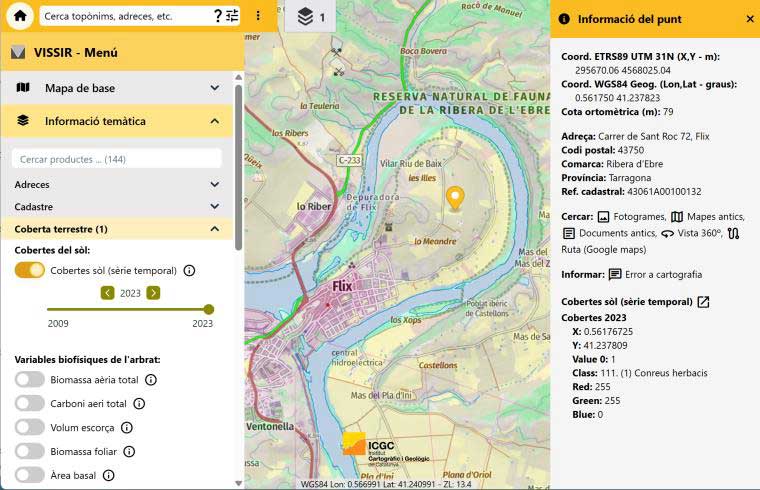The width and height of the screenshot is (760, 490).
Task: Click the orange map location pin
Action: tap(455, 198)
